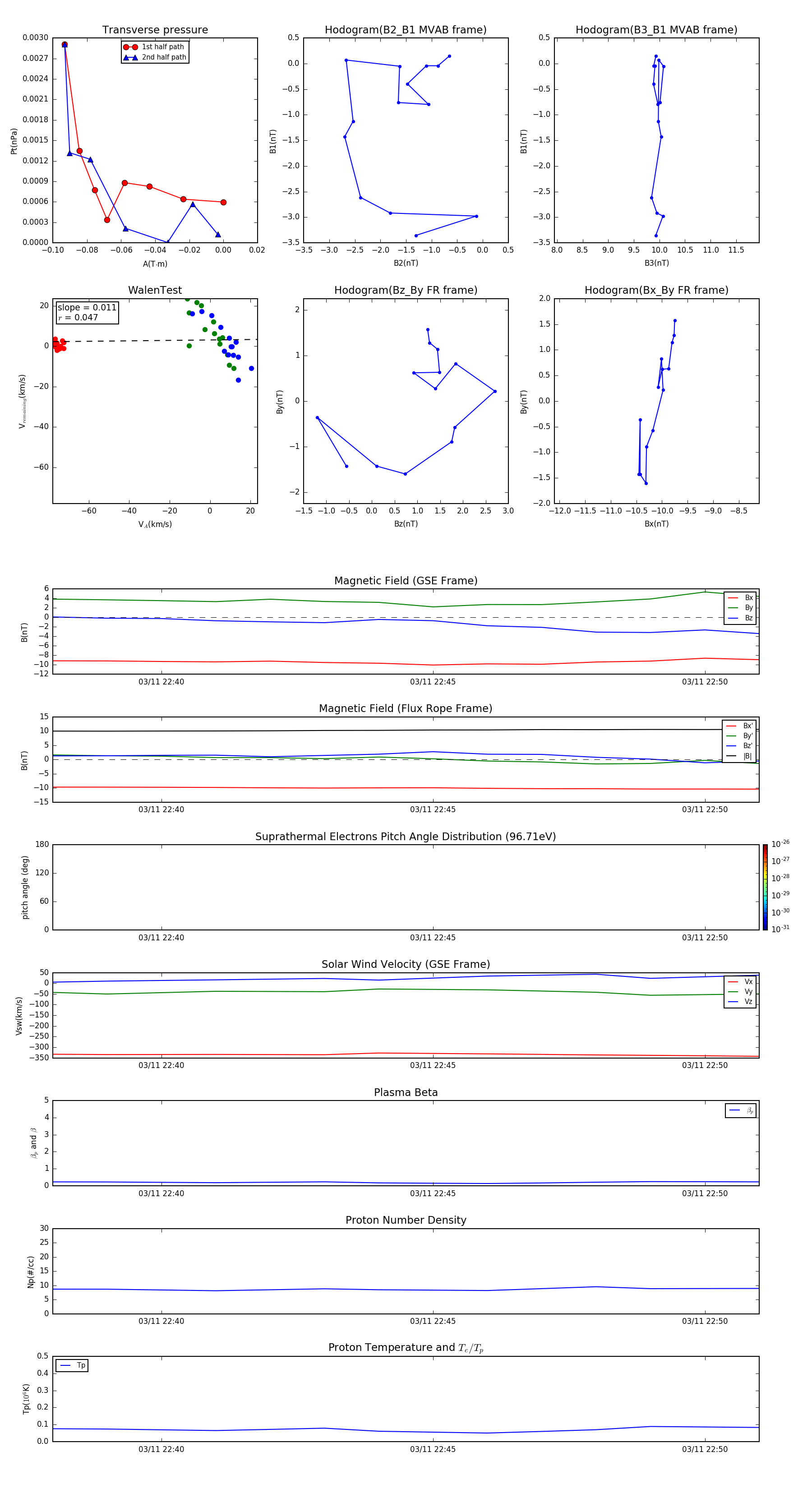The height and width of the screenshot is (1489, 812).
Task: Click the "A(T·m)" x-axis label
Action: (x=155, y=264)
